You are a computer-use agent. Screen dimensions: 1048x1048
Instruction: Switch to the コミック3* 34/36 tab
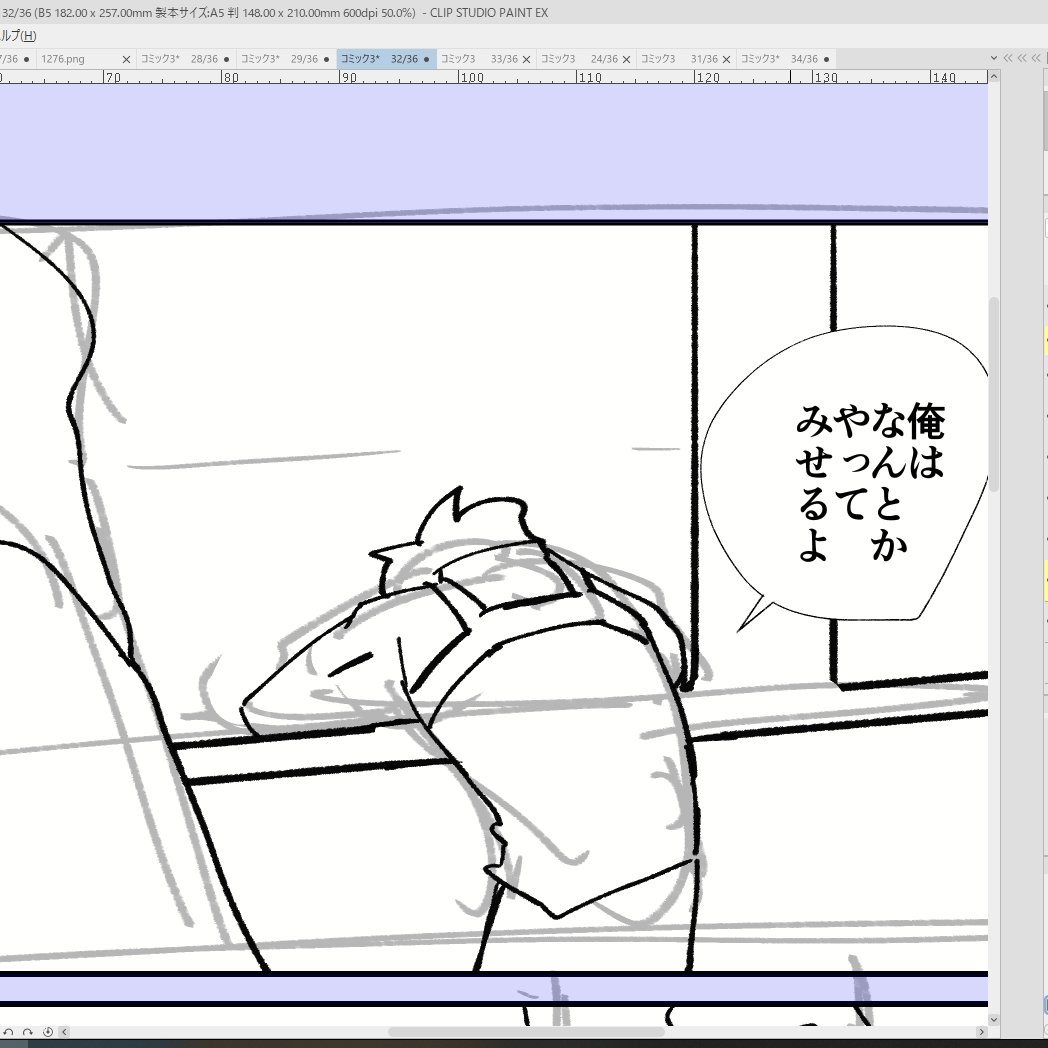coord(786,59)
